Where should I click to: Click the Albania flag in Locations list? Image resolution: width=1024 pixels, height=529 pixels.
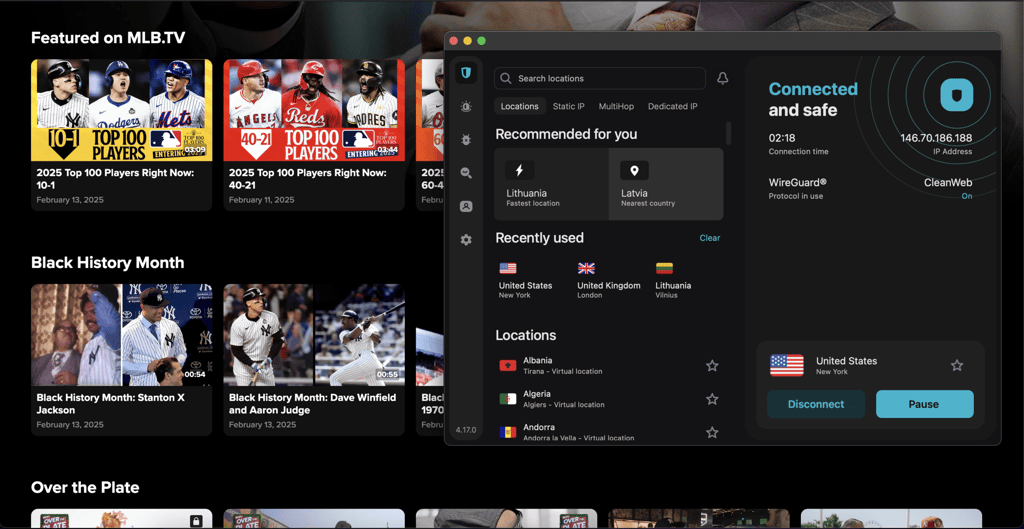(x=508, y=365)
